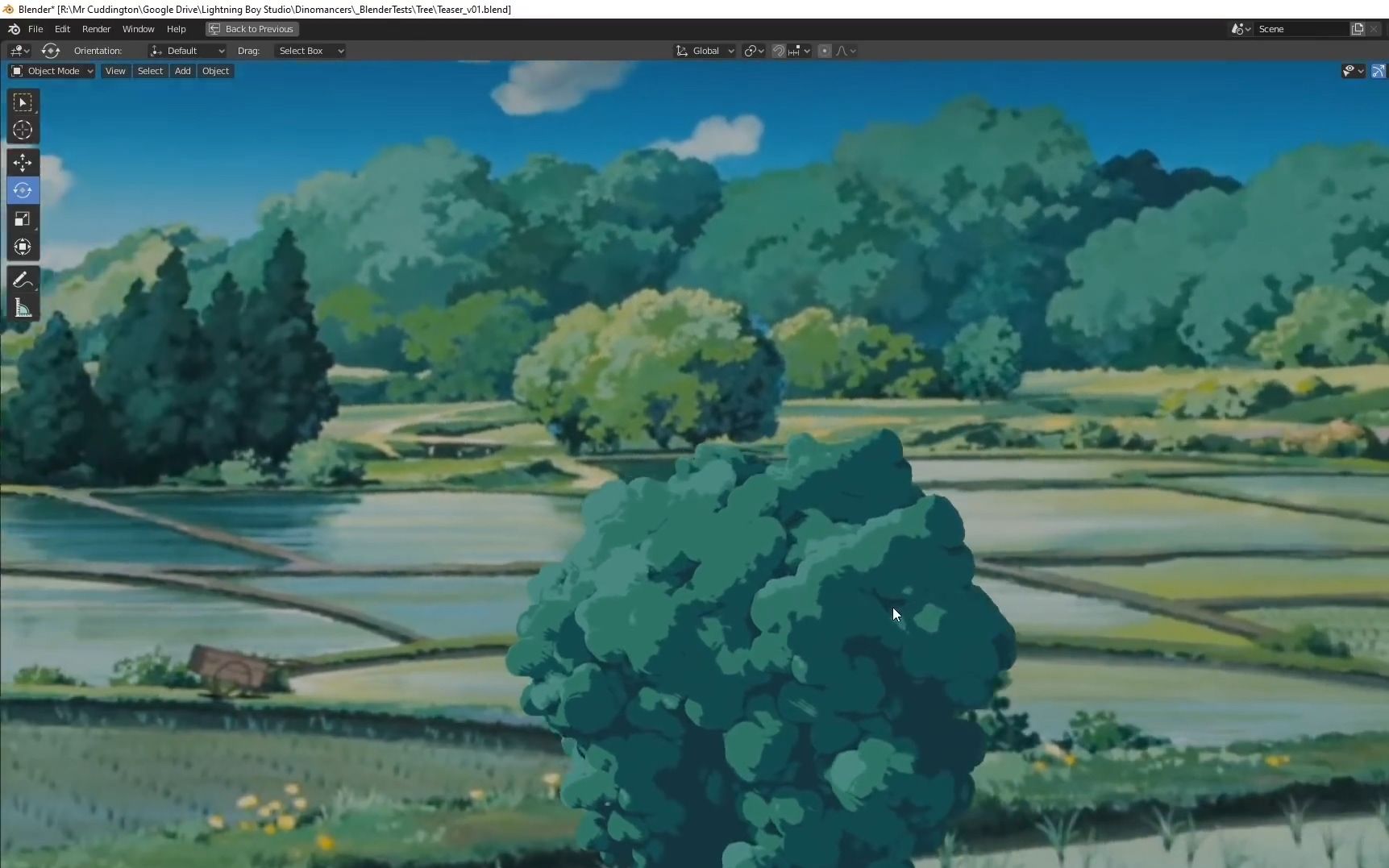Open the pivot point dropdown
Viewport: 1389px width, 868px height.
(x=754, y=51)
